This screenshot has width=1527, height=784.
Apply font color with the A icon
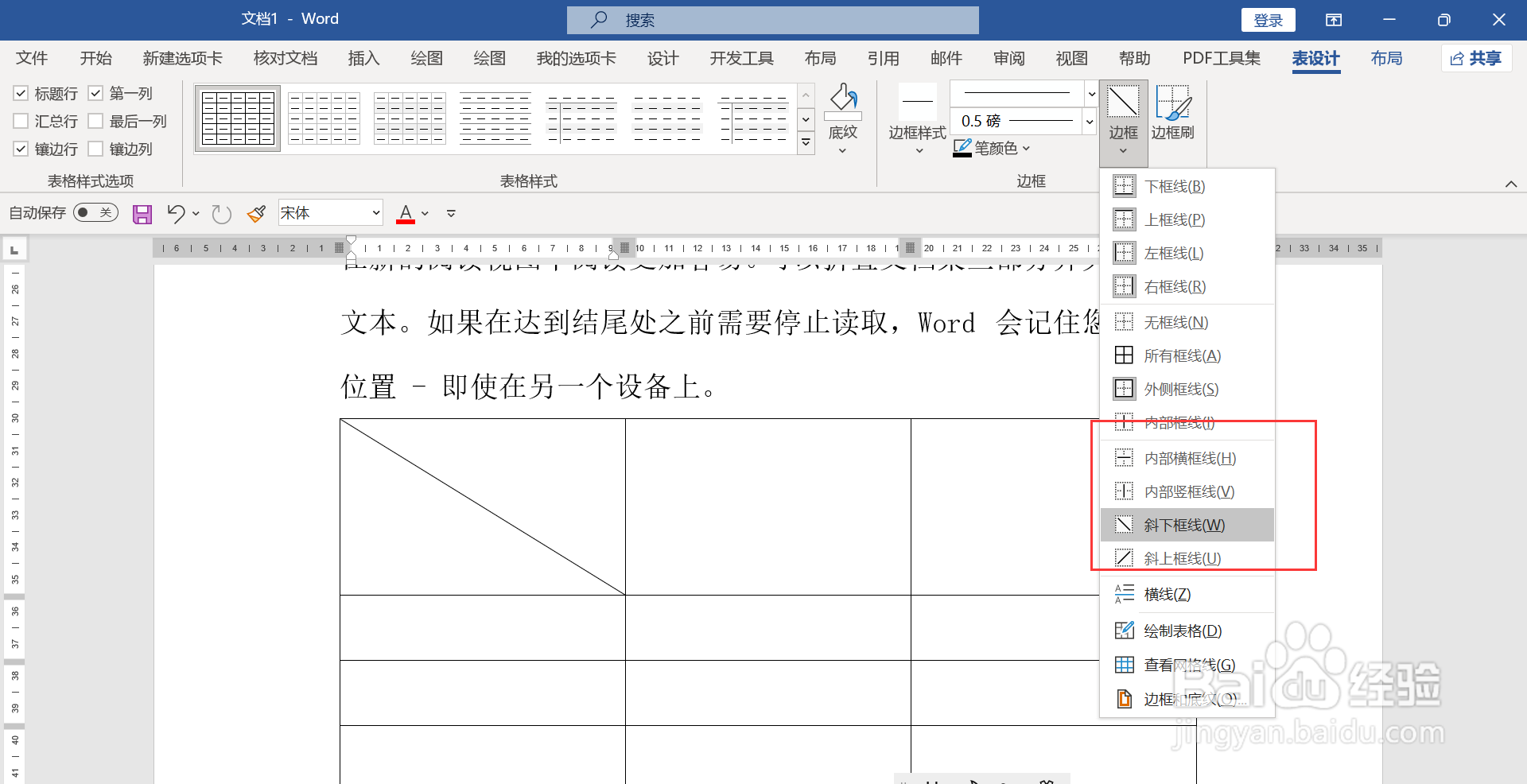pos(404,213)
